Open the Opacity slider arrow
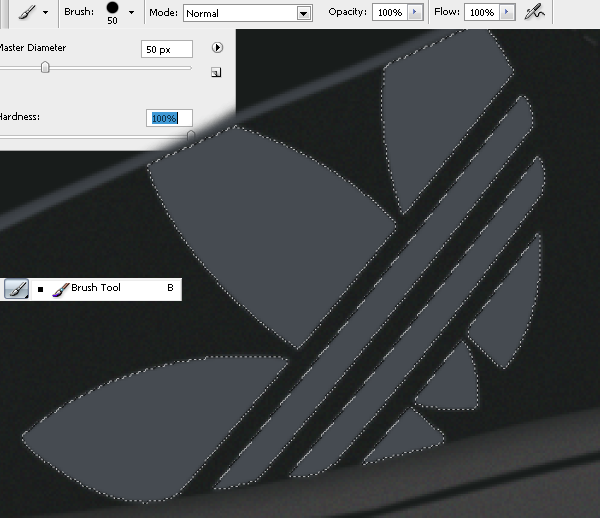 [x=414, y=13]
